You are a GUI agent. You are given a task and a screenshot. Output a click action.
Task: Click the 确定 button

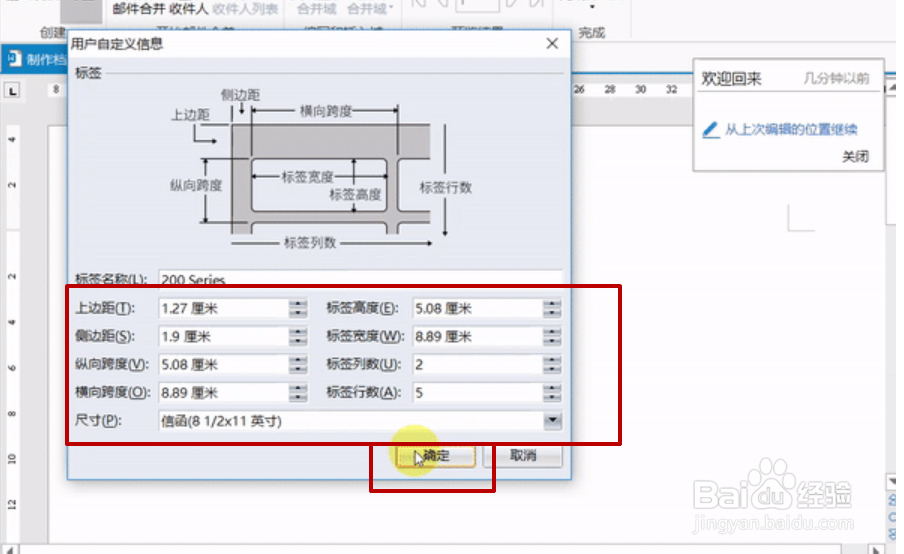[x=436, y=456]
